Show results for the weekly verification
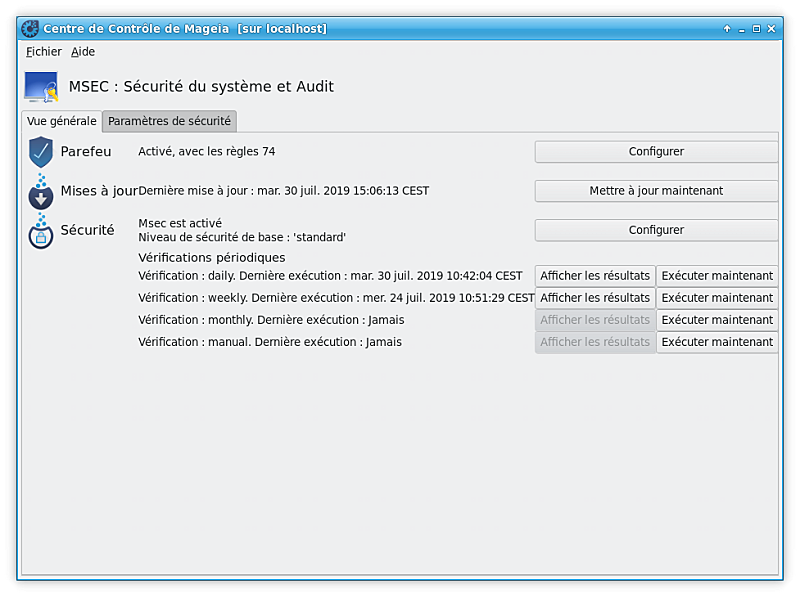This screenshot has height=597, width=800. click(x=595, y=298)
